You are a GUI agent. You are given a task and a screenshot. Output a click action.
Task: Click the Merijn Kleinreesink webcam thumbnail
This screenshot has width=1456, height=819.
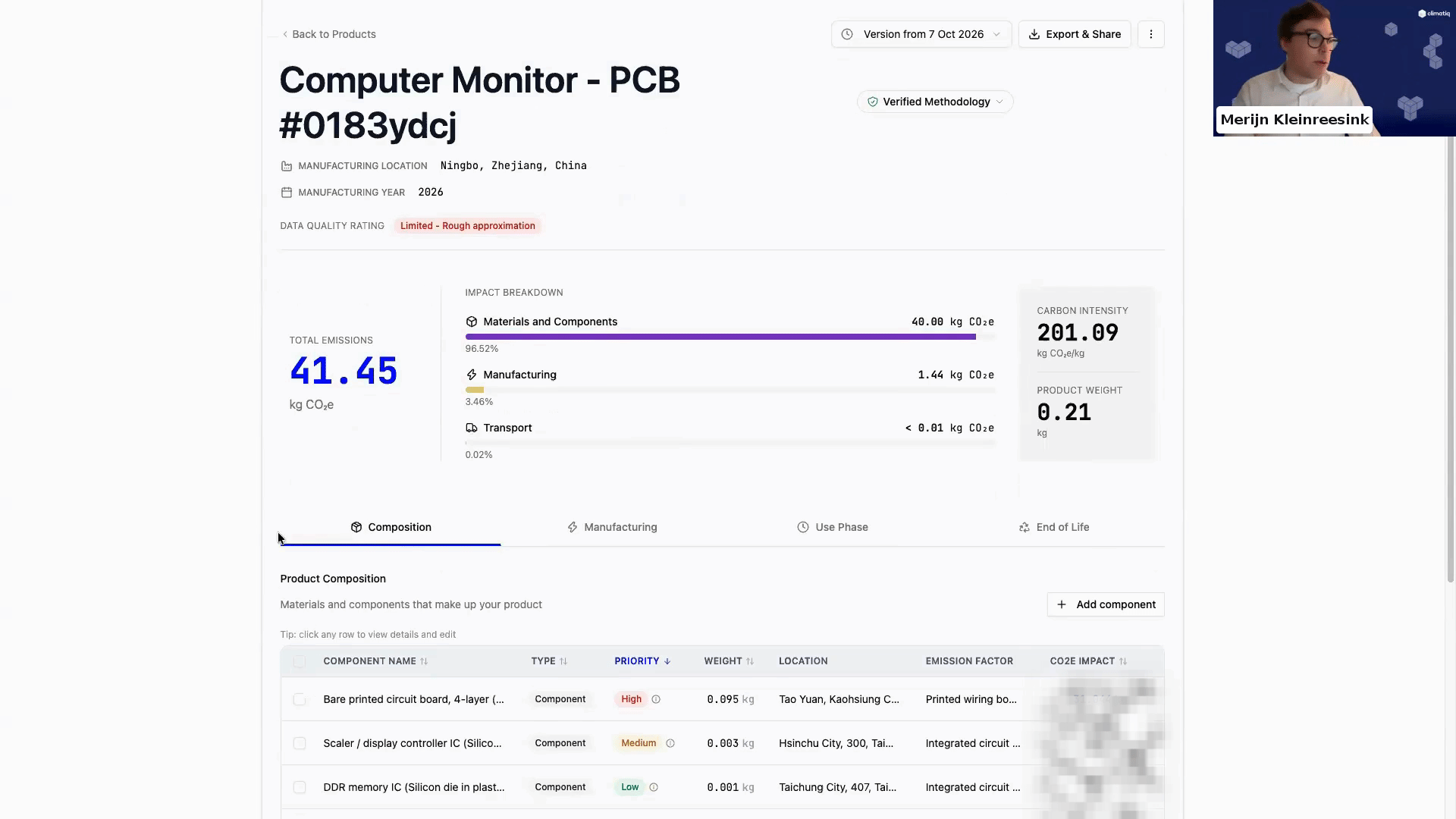[x=1335, y=68]
